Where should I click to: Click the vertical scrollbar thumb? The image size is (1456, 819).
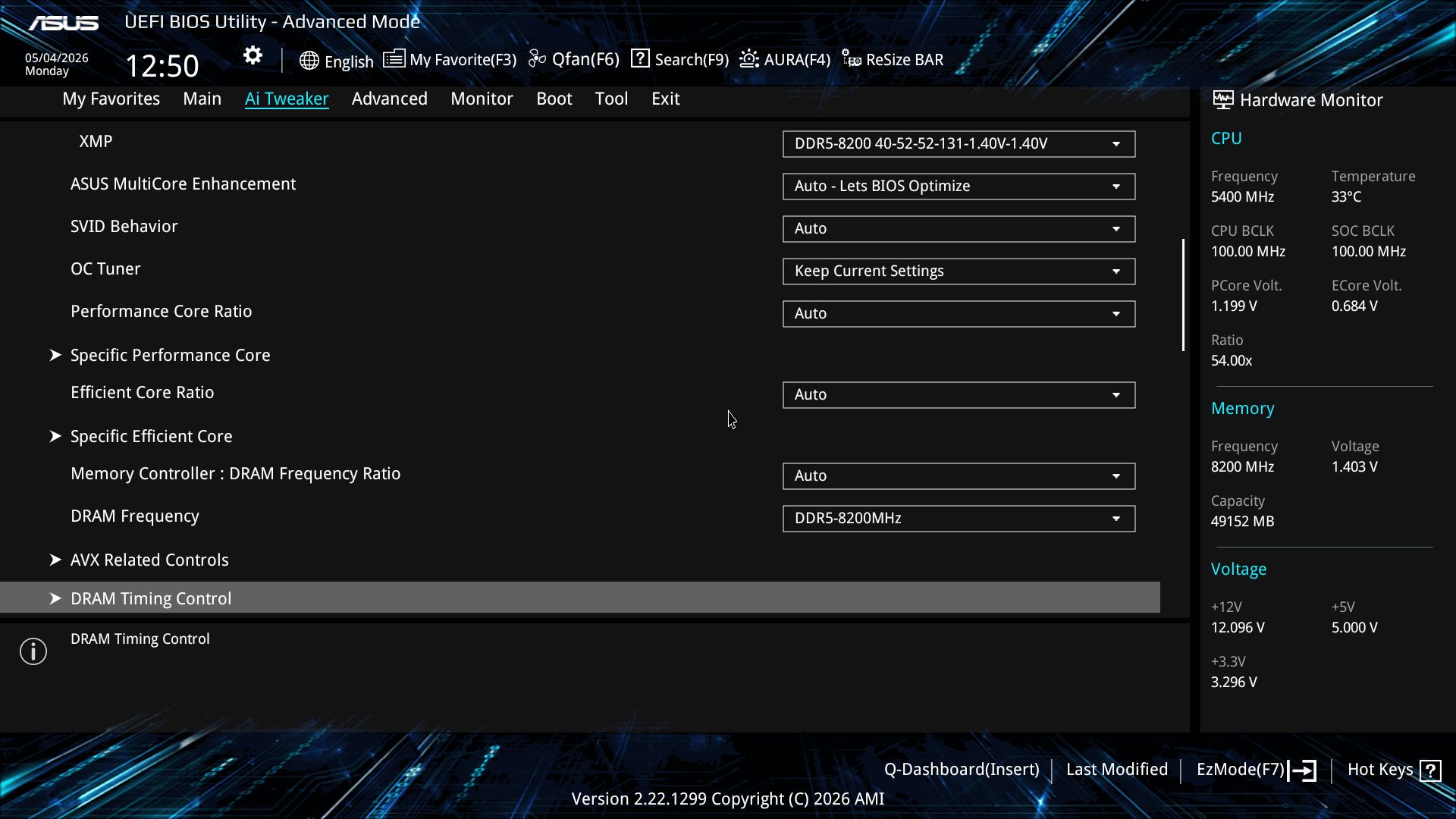click(x=1183, y=295)
